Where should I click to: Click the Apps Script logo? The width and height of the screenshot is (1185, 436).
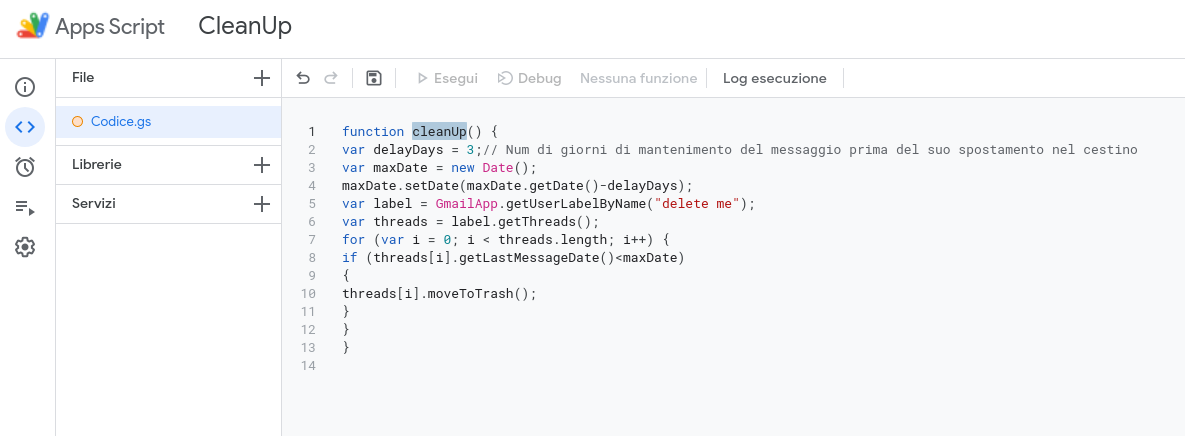tap(32, 26)
